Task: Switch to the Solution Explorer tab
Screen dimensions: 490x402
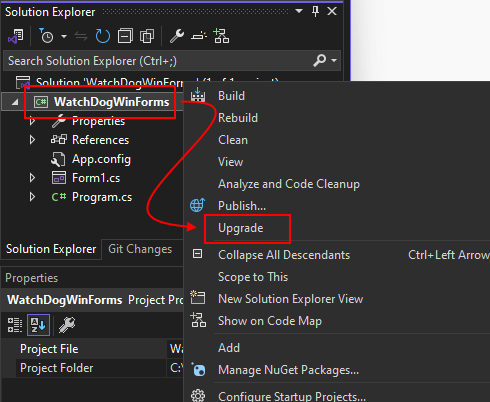Action: pos(51,249)
